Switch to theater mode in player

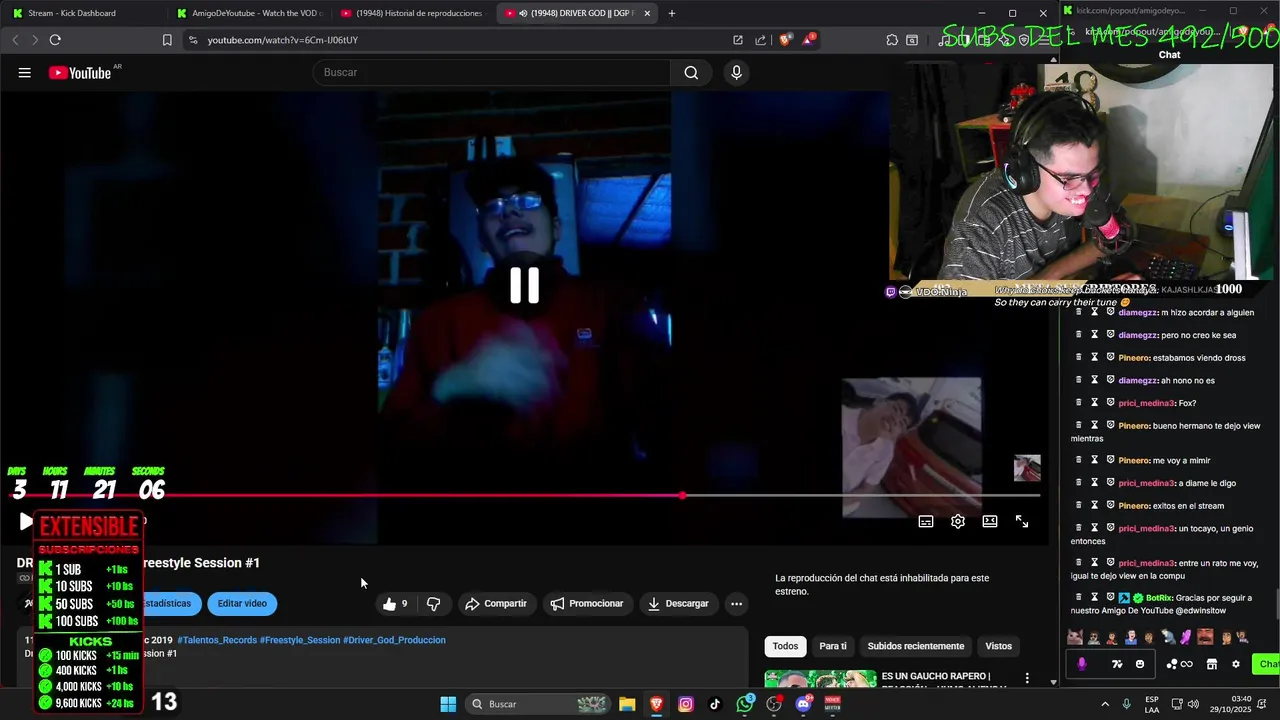990,521
